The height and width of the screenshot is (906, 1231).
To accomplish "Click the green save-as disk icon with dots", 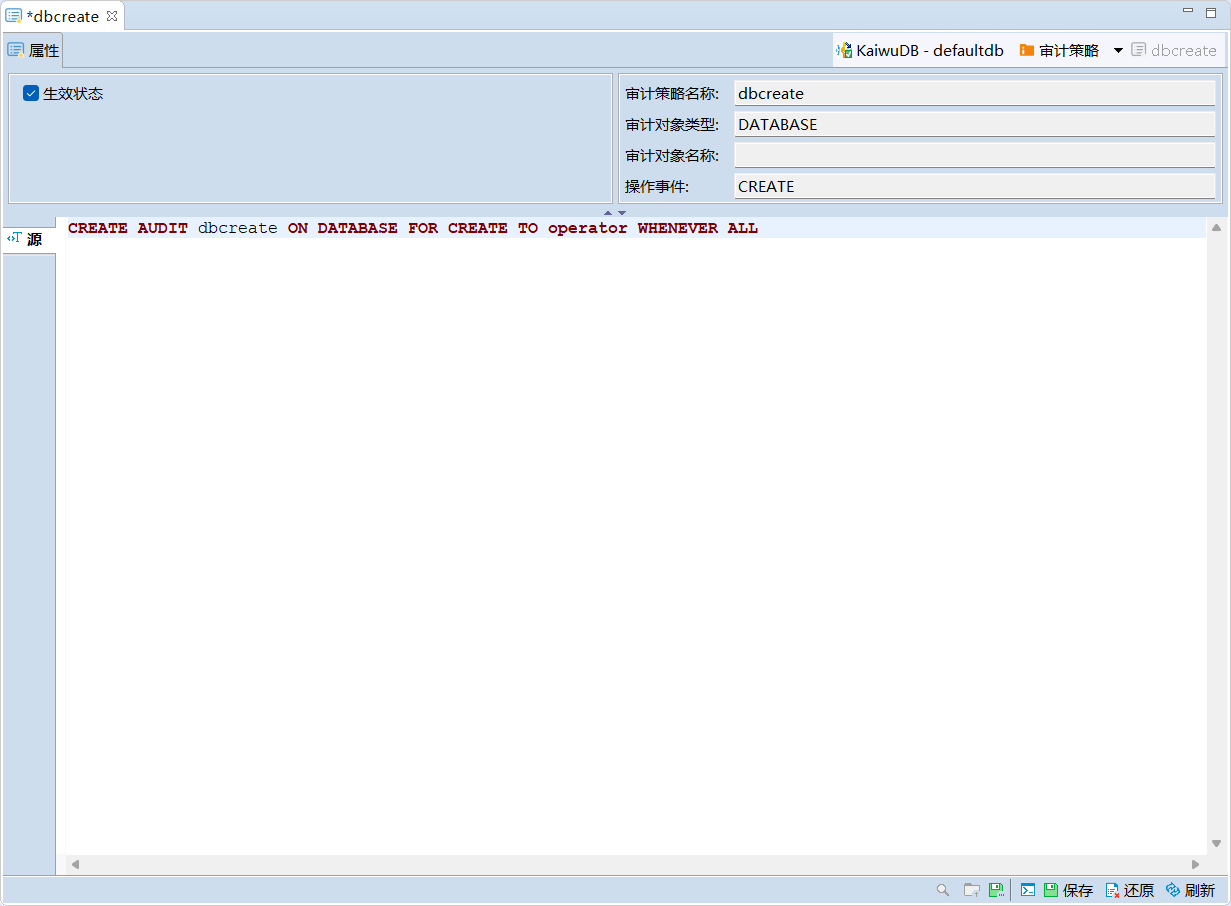I will 996,890.
